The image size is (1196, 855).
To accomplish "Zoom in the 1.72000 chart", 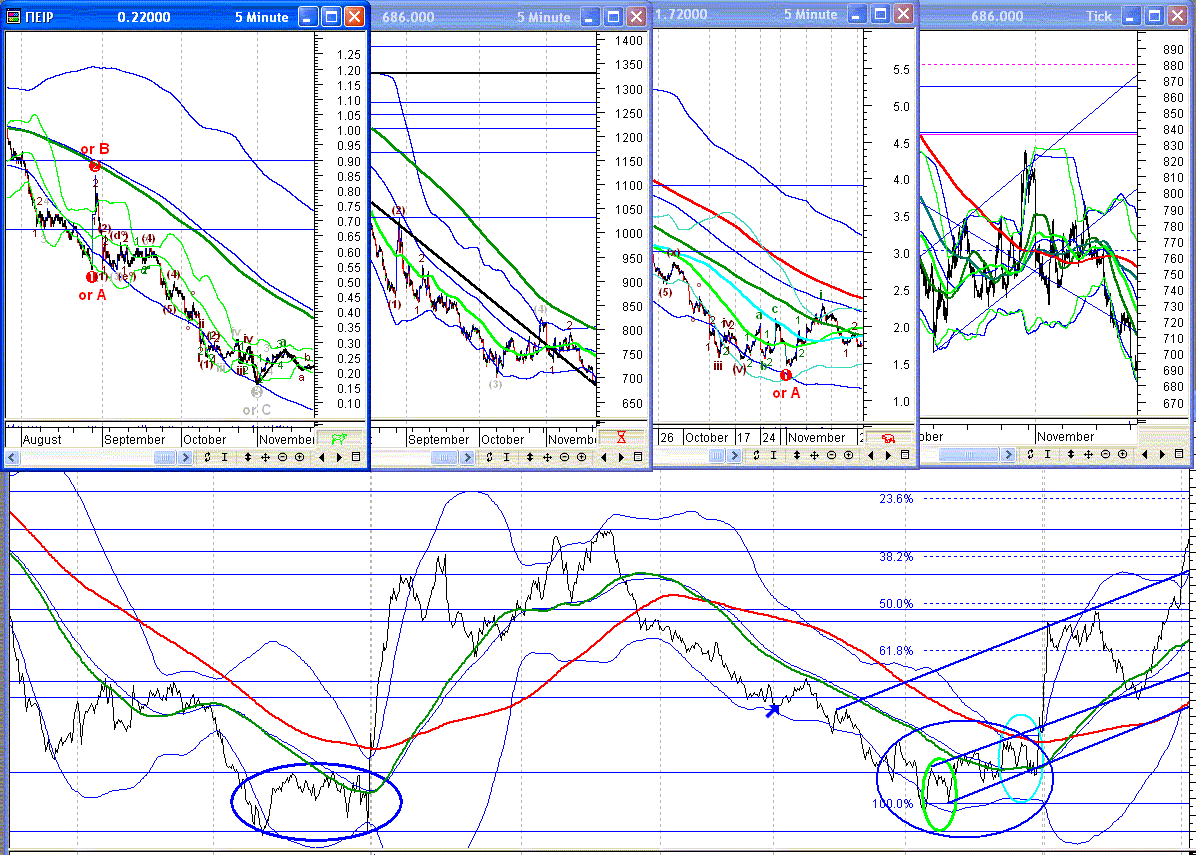I will pos(848,455).
